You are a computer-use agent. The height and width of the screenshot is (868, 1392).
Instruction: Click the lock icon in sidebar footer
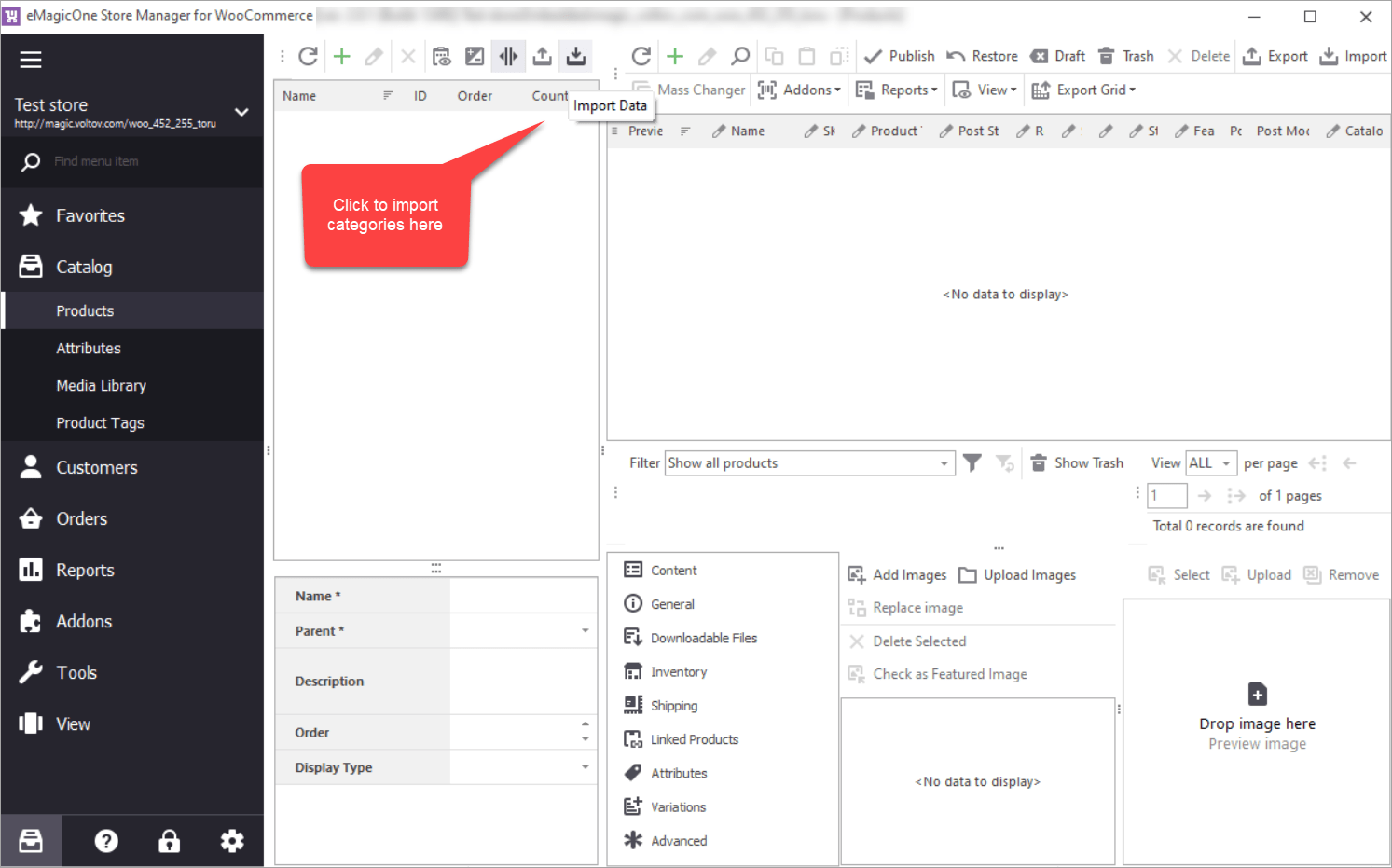169,842
